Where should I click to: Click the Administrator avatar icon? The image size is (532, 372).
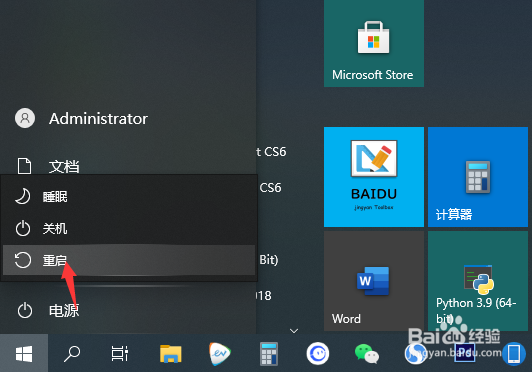coord(25,118)
